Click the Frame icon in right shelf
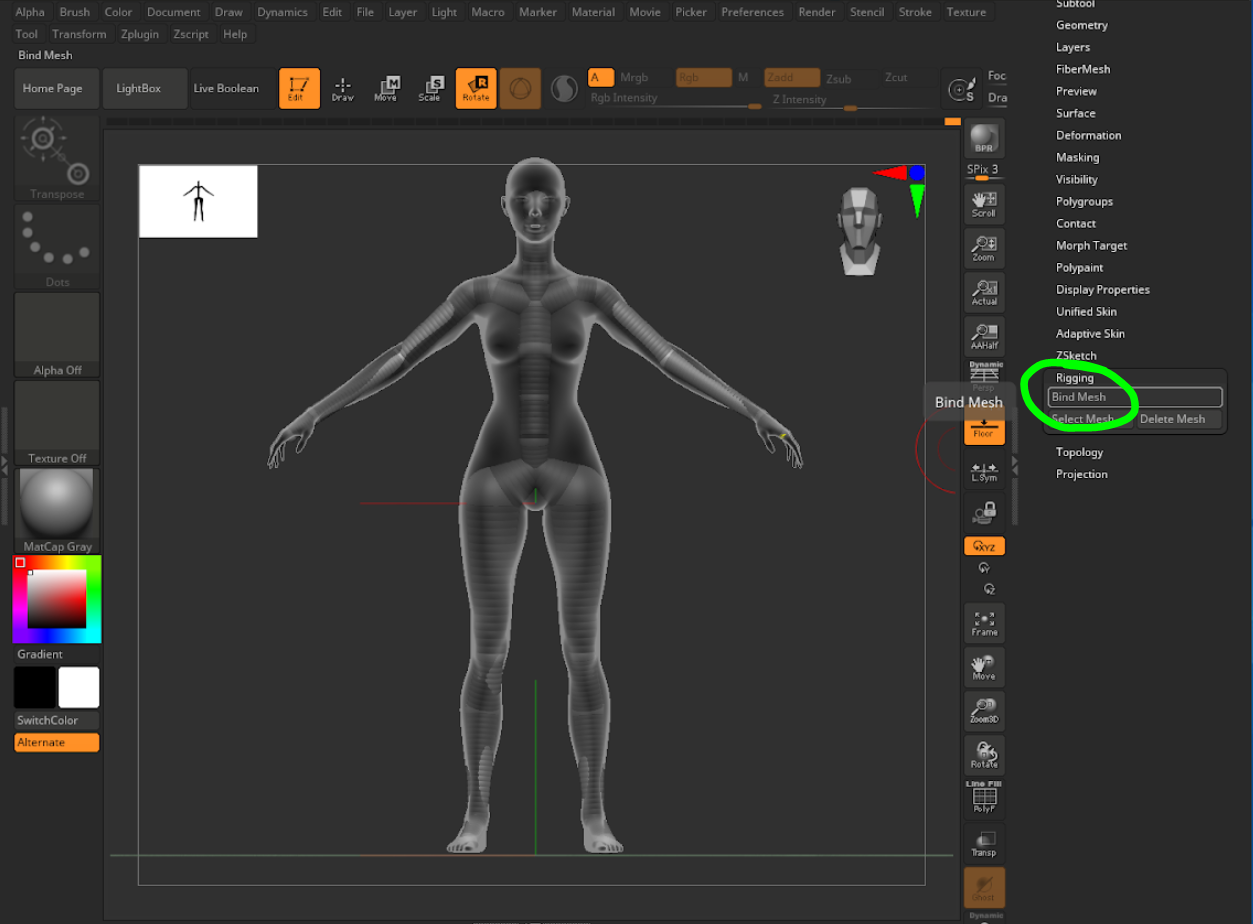Viewport: 1253px width, 924px height. (x=984, y=623)
